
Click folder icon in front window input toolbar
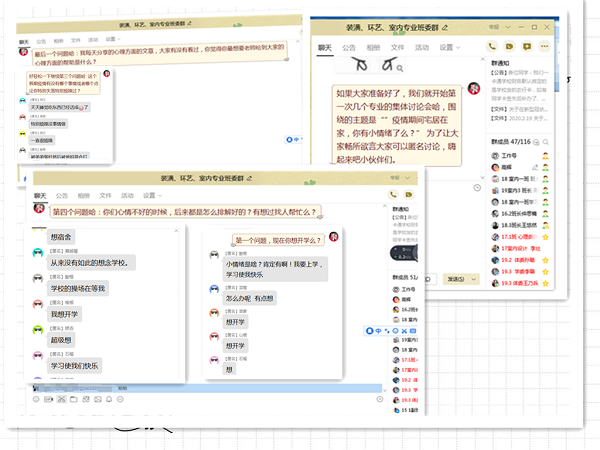[76, 399]
